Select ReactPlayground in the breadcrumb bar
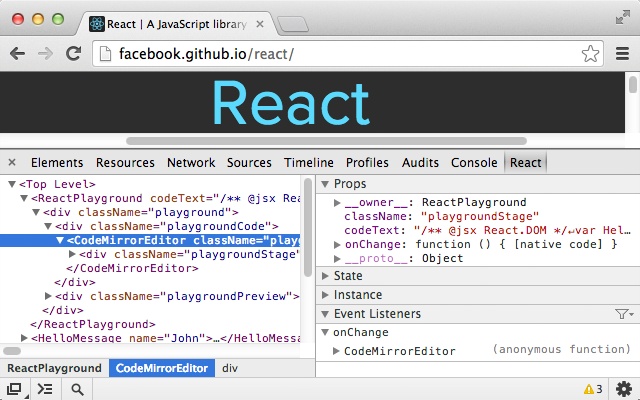640x400 pixels. tap(54, 368)
